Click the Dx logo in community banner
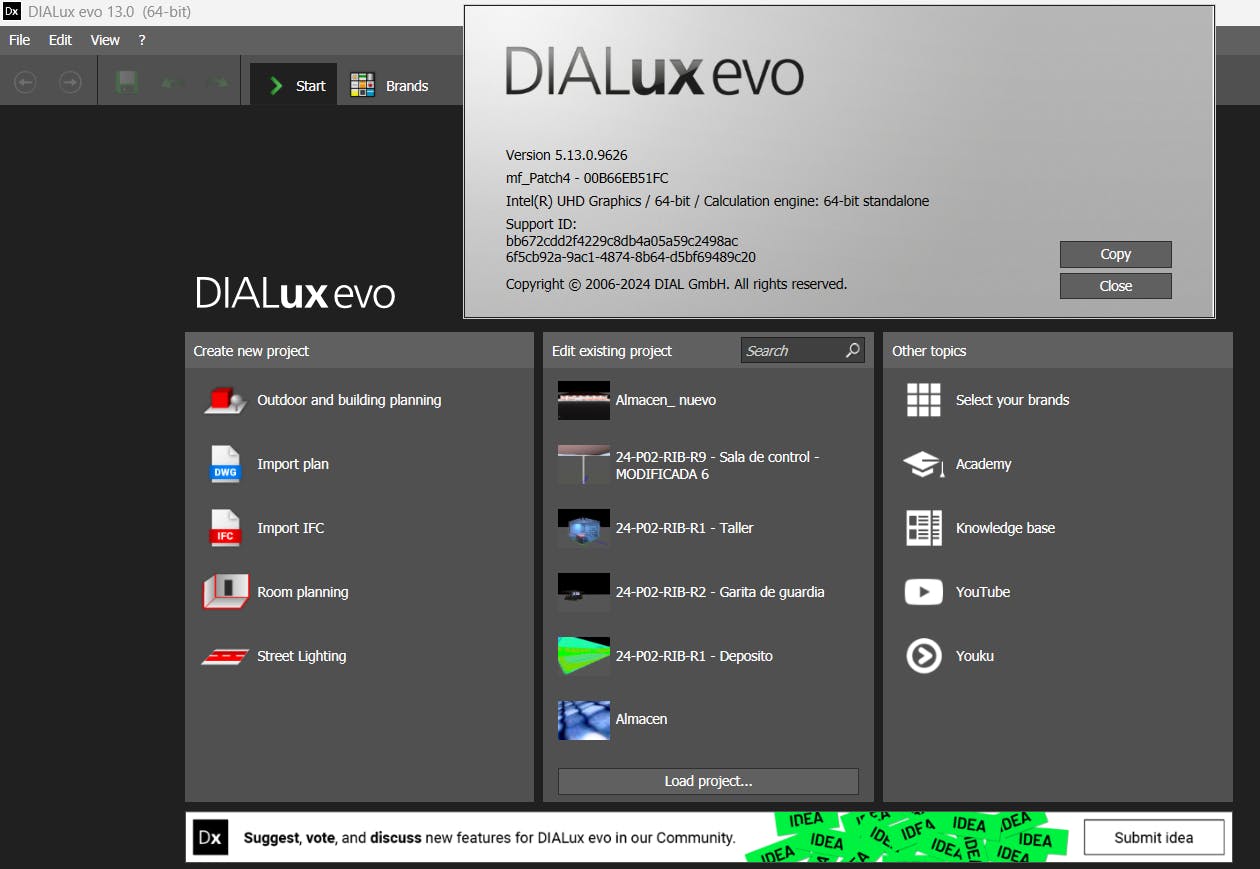Image resolution: width=1260 pixels, height=869 pixels. (x=210, y=838)
